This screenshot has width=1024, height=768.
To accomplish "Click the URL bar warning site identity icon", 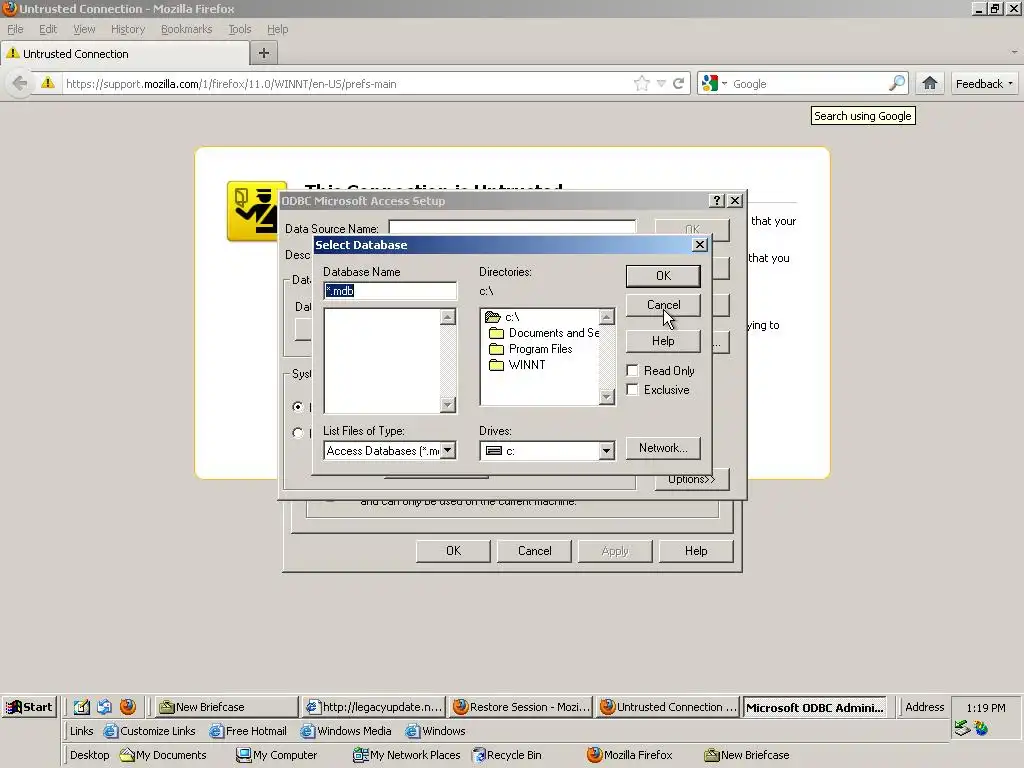I will pos(48,83).
